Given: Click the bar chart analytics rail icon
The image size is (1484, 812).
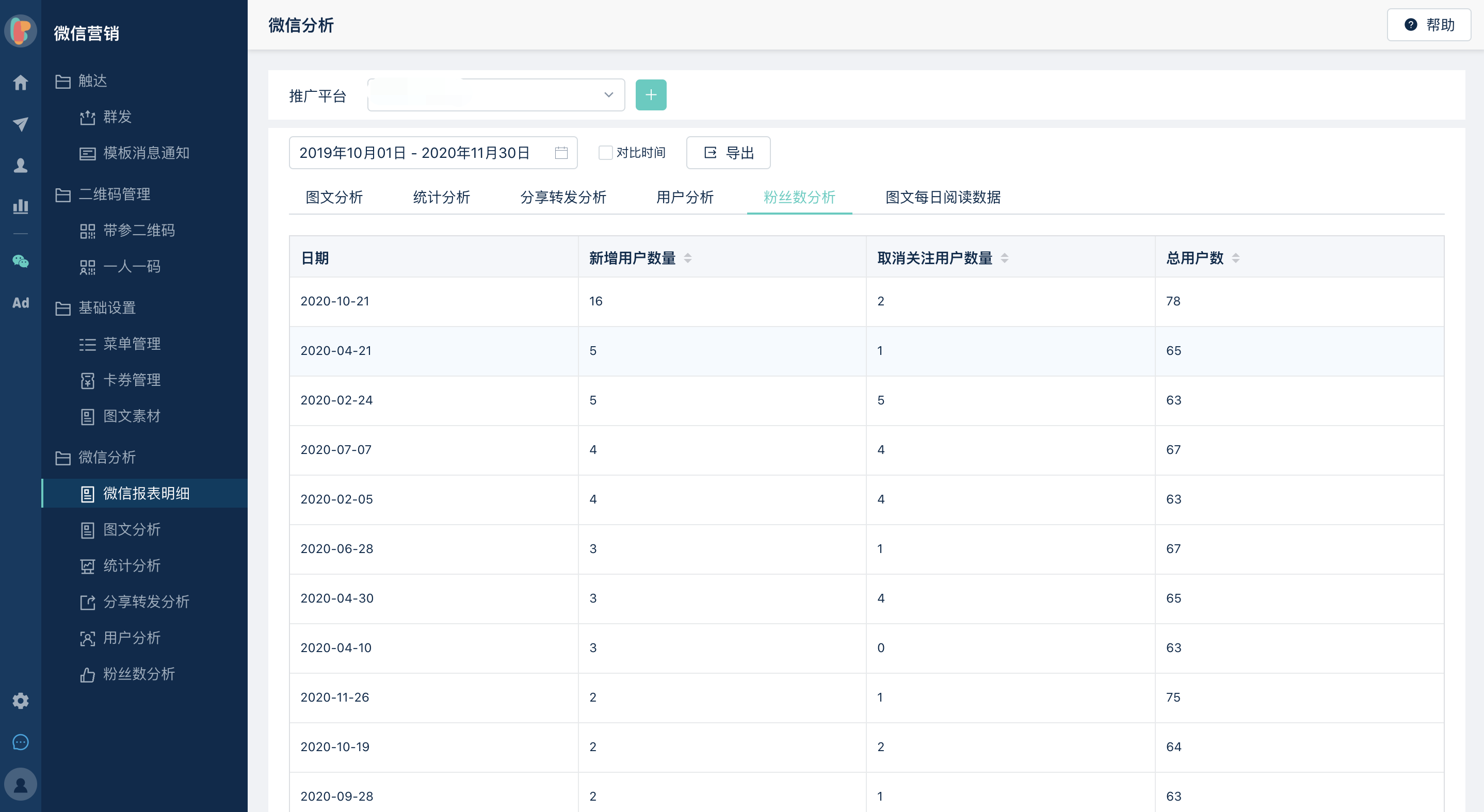Looking at the screenshot, I should coord(21,206).
